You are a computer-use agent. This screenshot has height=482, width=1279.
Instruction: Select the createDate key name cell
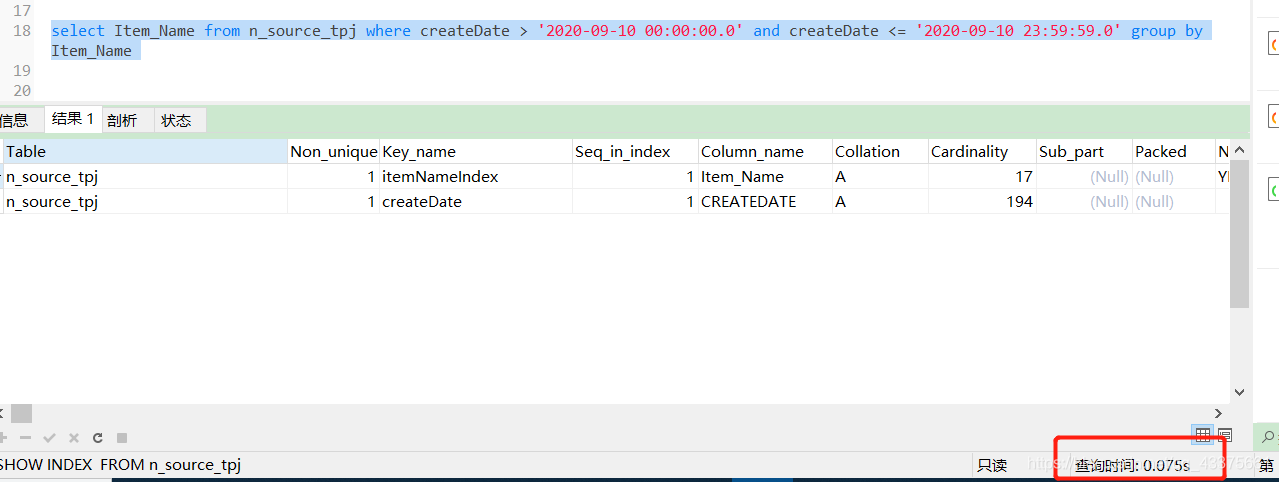tap(476, 201)
